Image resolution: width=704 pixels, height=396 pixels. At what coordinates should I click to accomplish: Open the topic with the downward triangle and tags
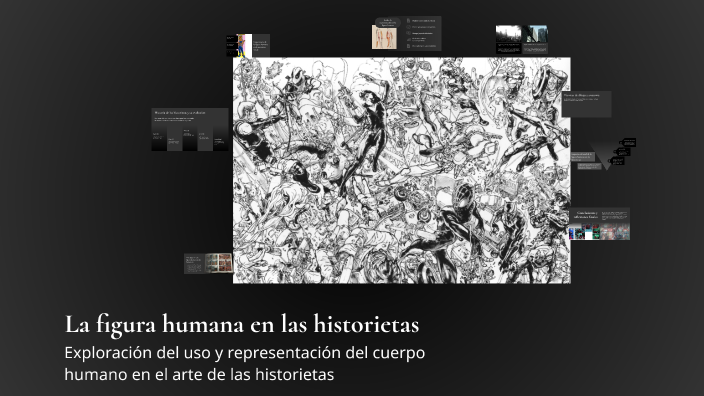point(603,155)
